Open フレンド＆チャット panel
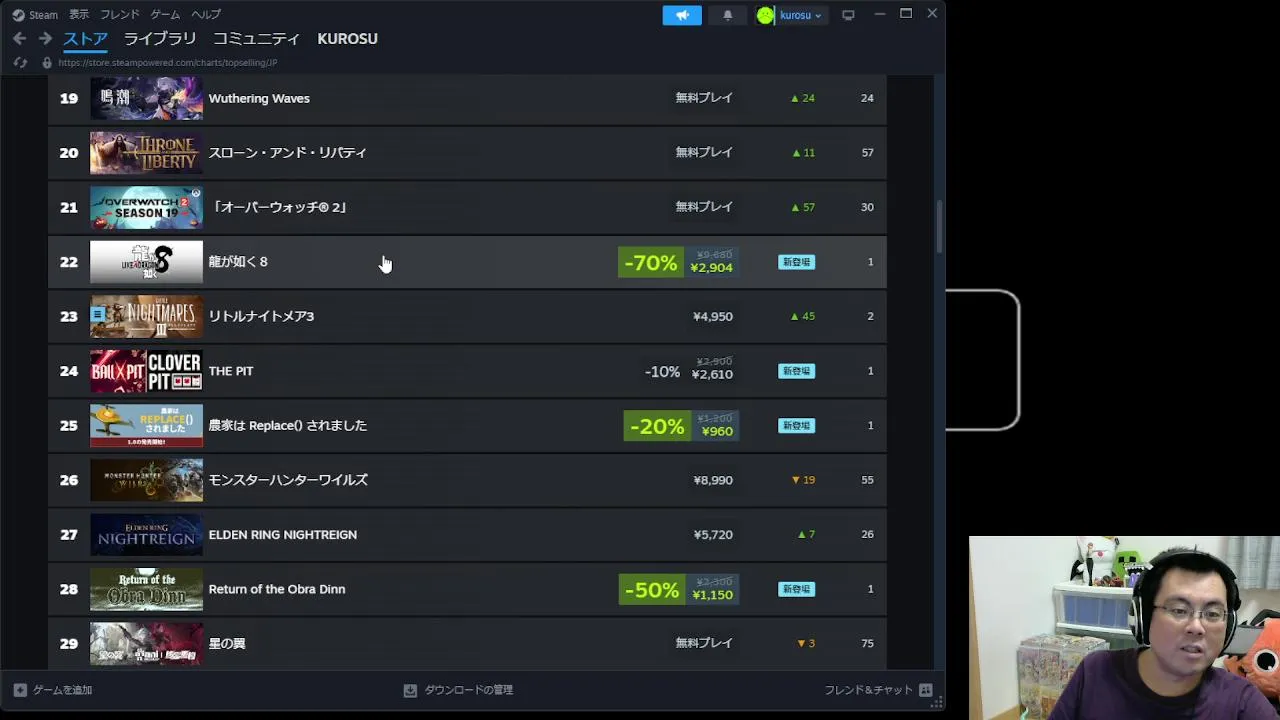The width and height of the screenshot is (1280, 720). tap(878, 690)
